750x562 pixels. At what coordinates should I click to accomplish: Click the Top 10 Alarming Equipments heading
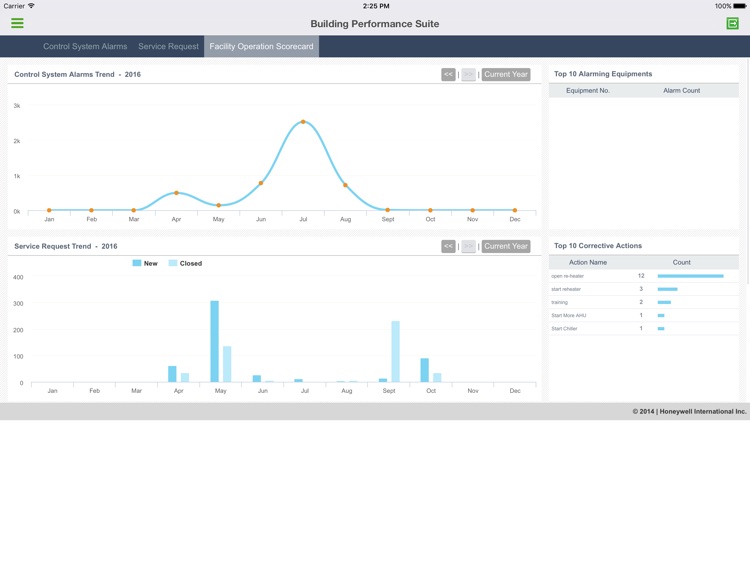pos(603,74)
